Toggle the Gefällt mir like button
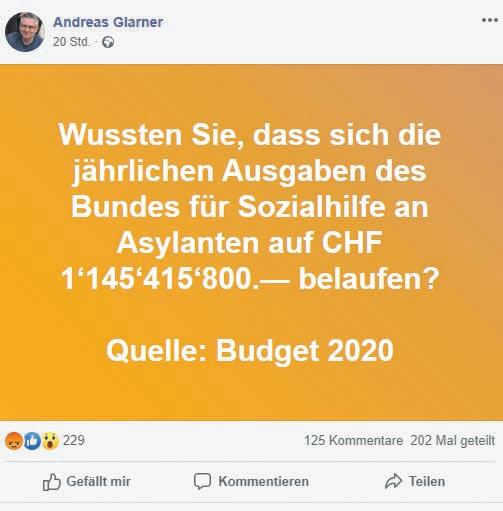Viewport: 503px width, 511px height. (x=87, y=482)
